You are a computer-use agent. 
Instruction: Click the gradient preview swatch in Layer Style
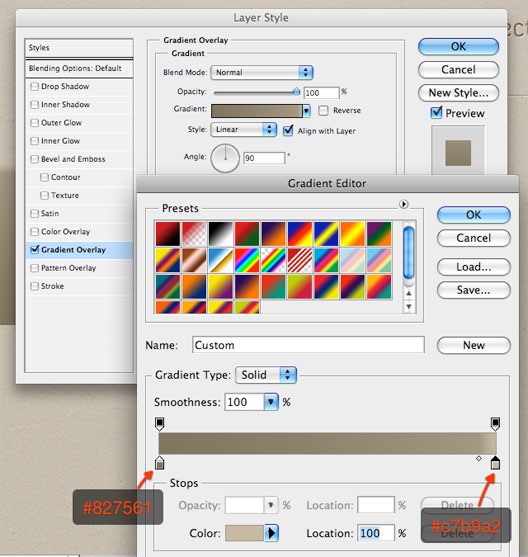pos(257,111)
